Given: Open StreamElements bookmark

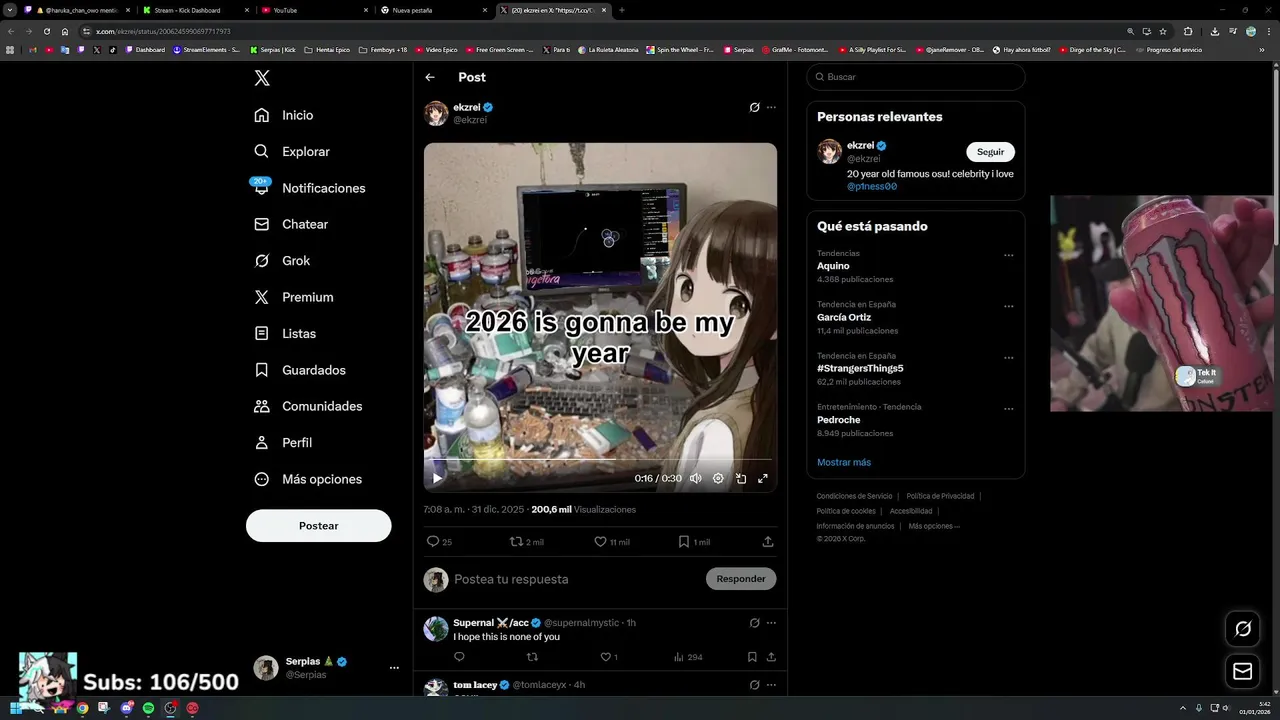Looking at the screenshot, I should pos(206,49).
